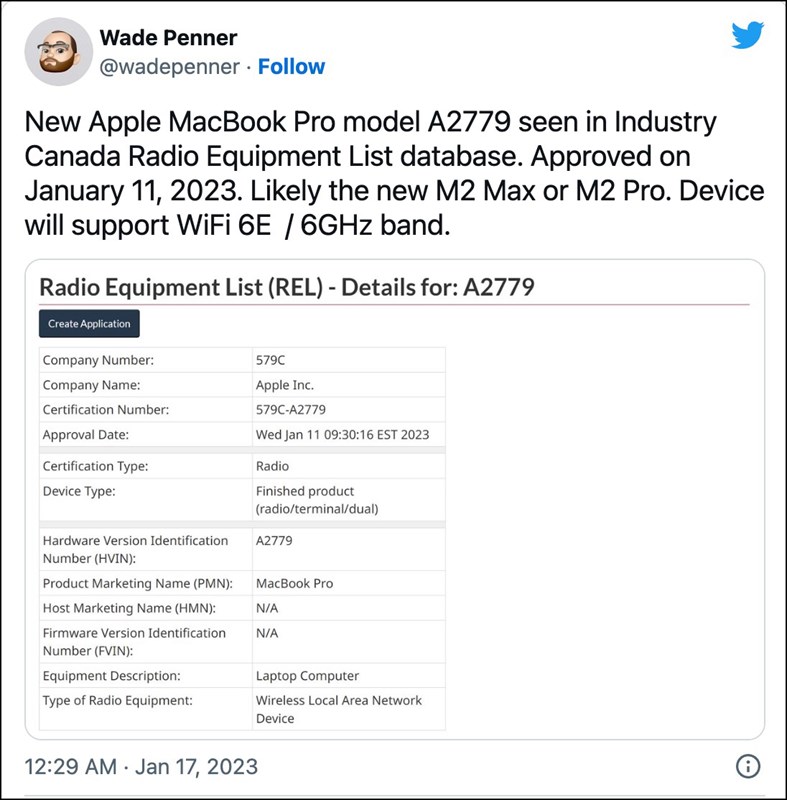787x800 pixels.
Task: Click the Certification Type Radio cell
Action: [x=349, y=466]
